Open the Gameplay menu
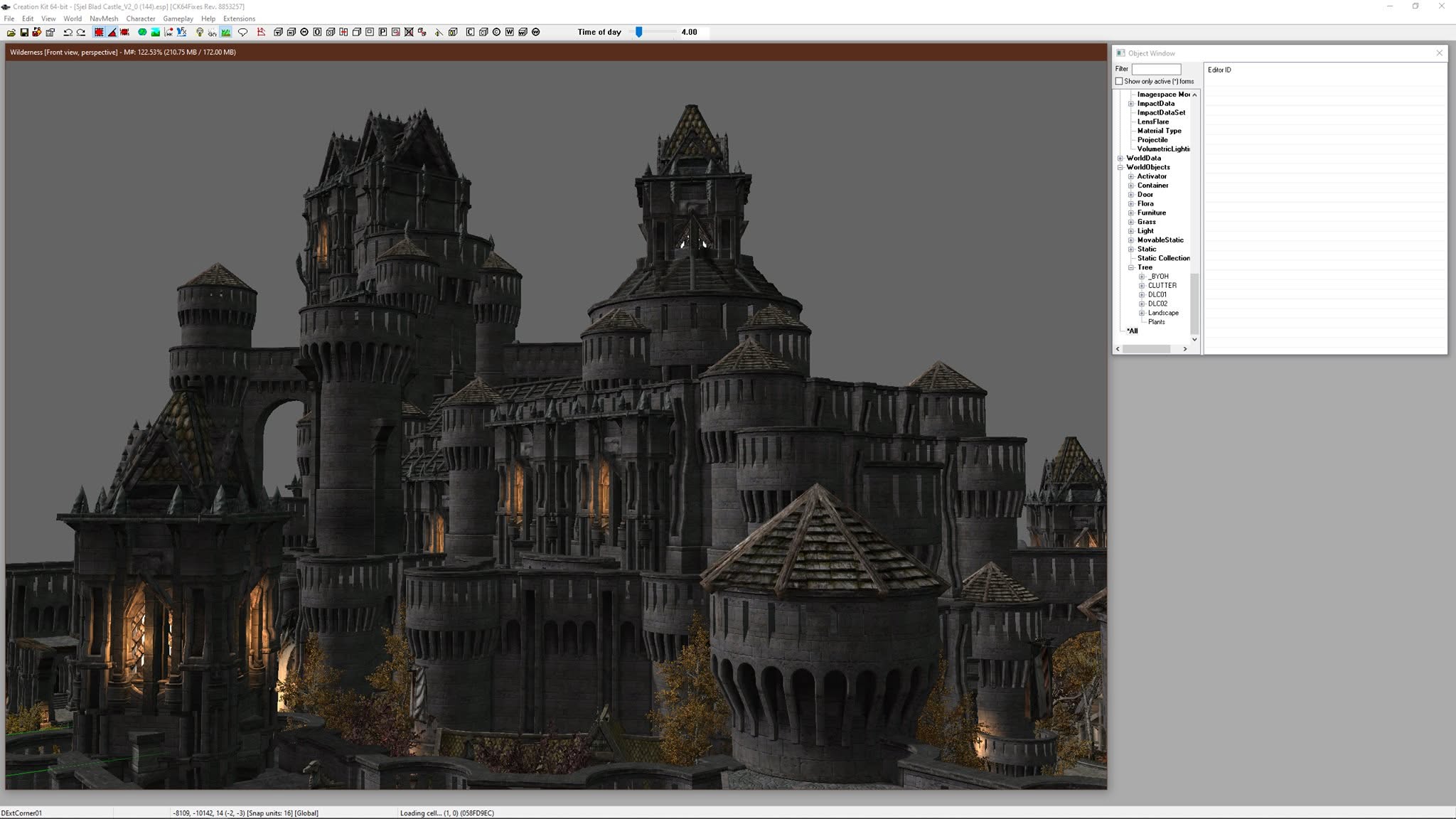This screenshot has height=819, width=1456. click(178, 18)
